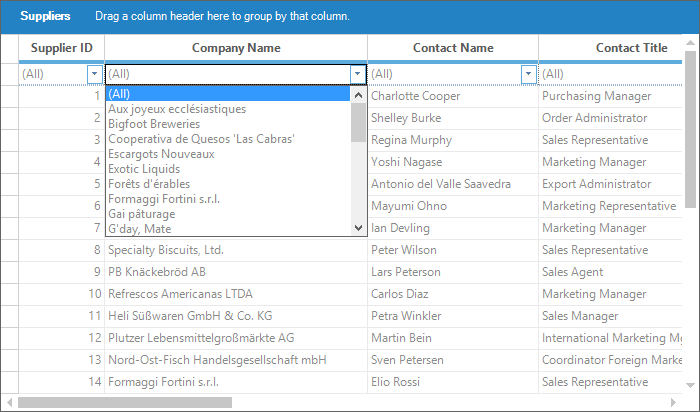Image resolution: width=700 pixels, height=412 pixels.
Task: Click the Supplier ID filter (All) field
Action: (x=53, y=74)
